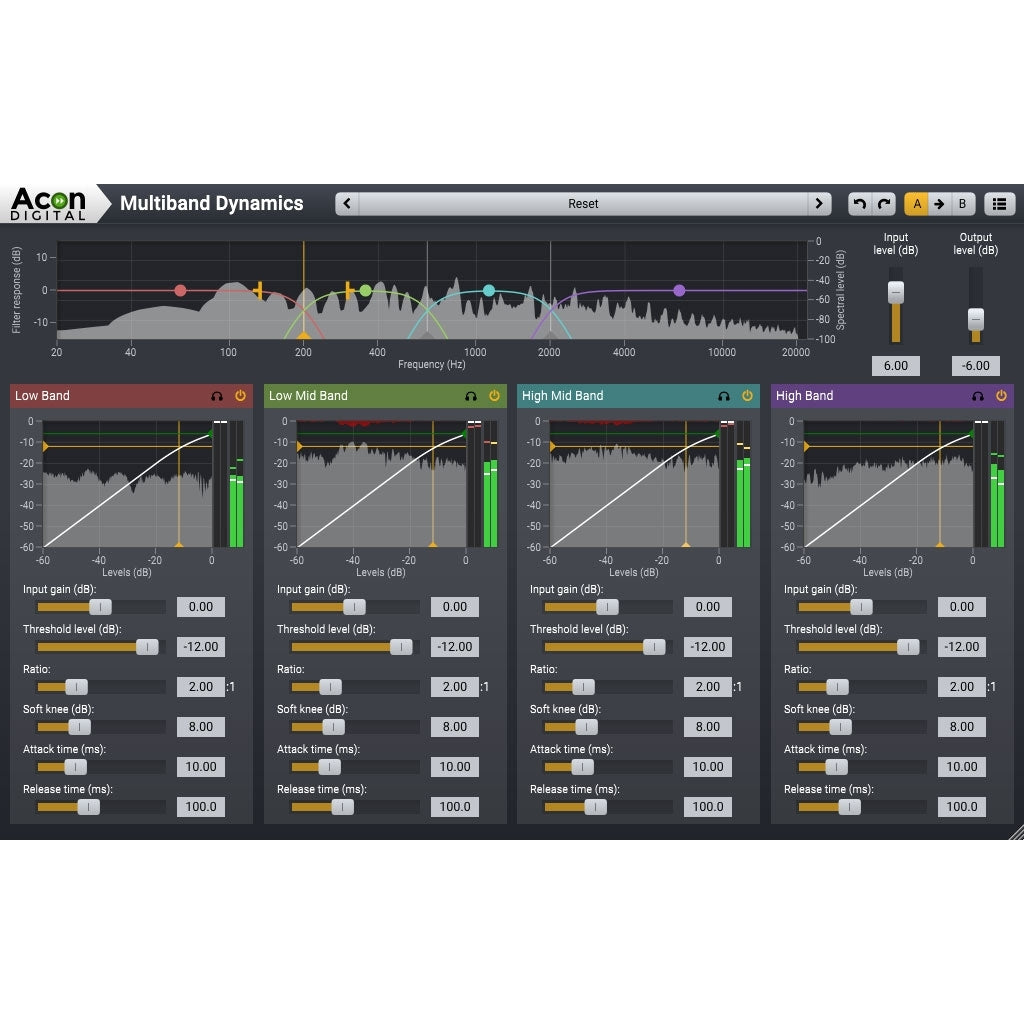This screenshot has width=1024, height=1024.
Task: Click the High Mid Band Input gain slider
Action: tap(608, 607)
